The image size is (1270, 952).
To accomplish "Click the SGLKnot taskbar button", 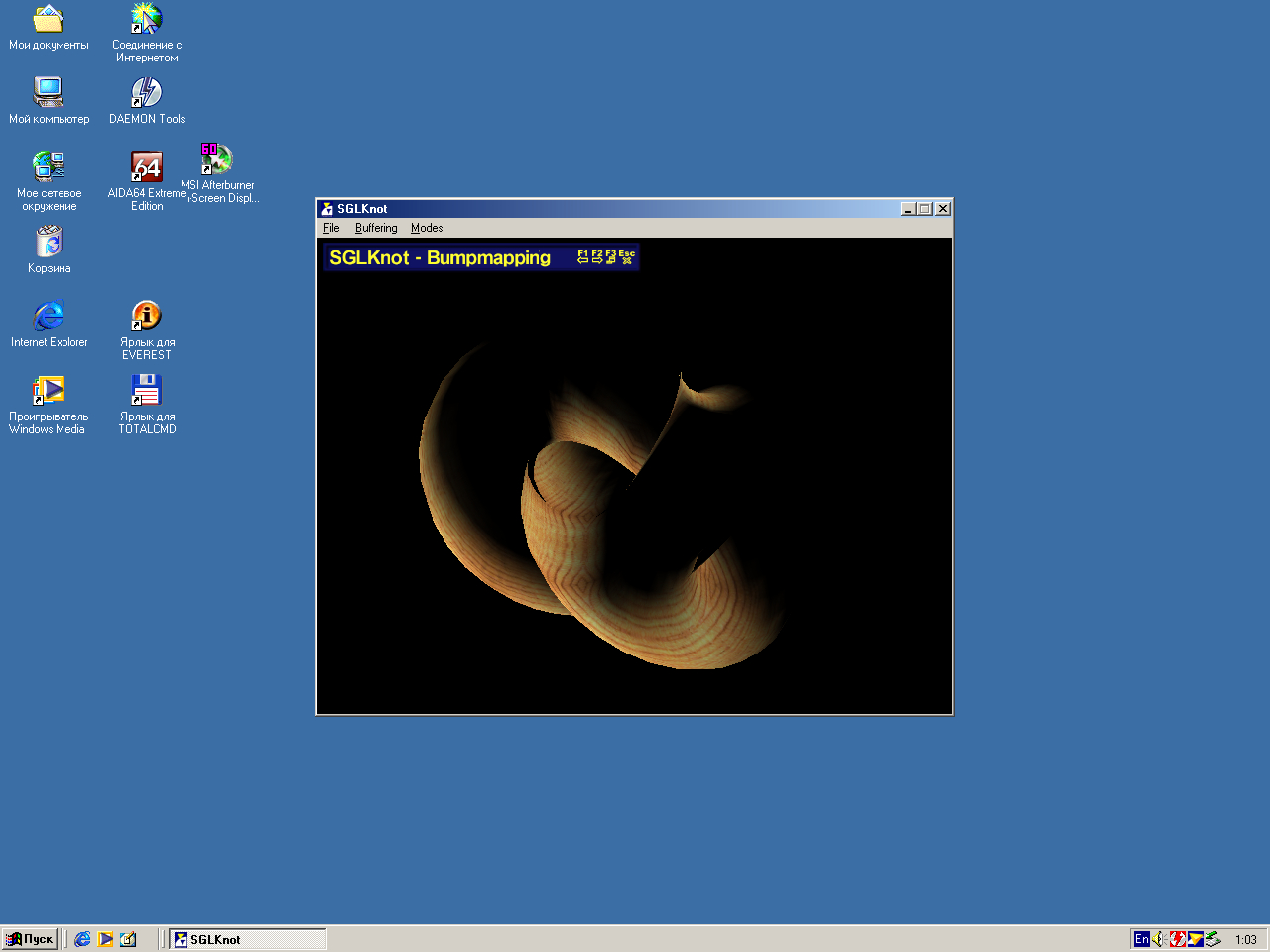I will click(248, 939).
